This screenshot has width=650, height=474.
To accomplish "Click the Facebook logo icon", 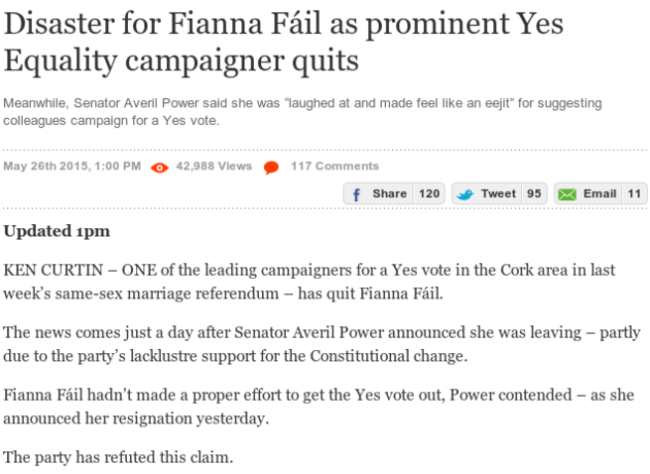I will point(356,194).
